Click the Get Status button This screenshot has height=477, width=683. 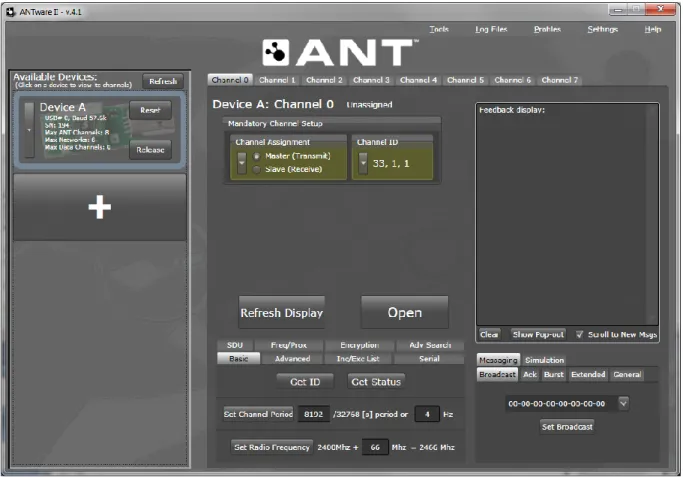pos(376,382)
